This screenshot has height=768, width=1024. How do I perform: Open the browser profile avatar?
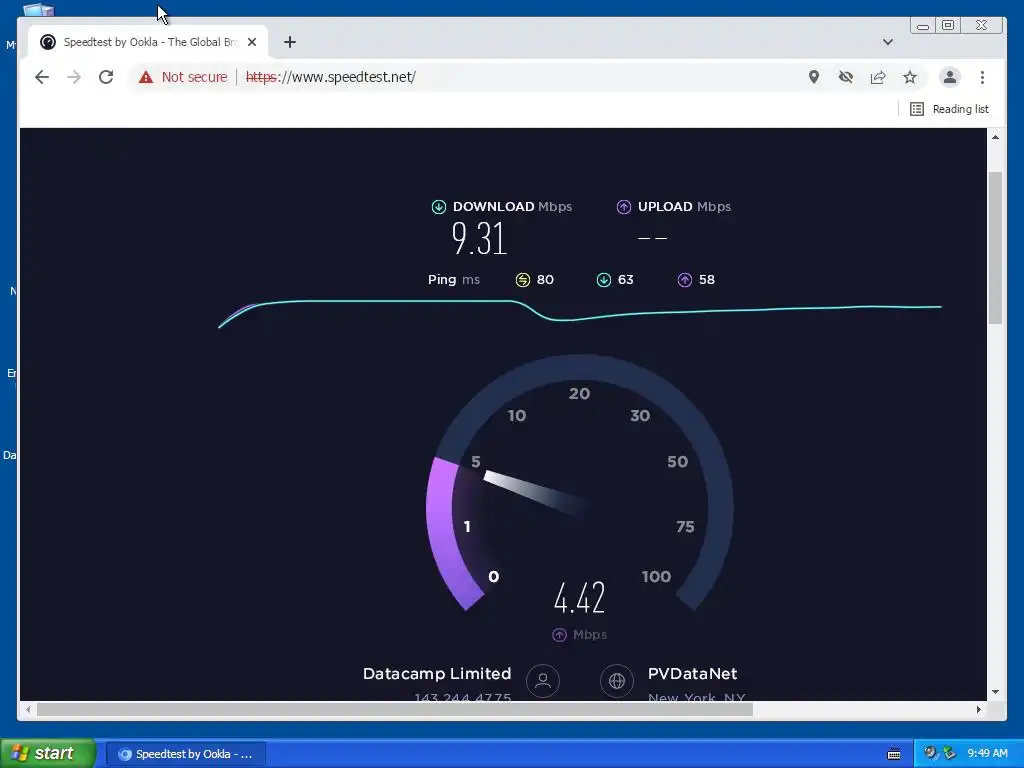tap(950, 77)
